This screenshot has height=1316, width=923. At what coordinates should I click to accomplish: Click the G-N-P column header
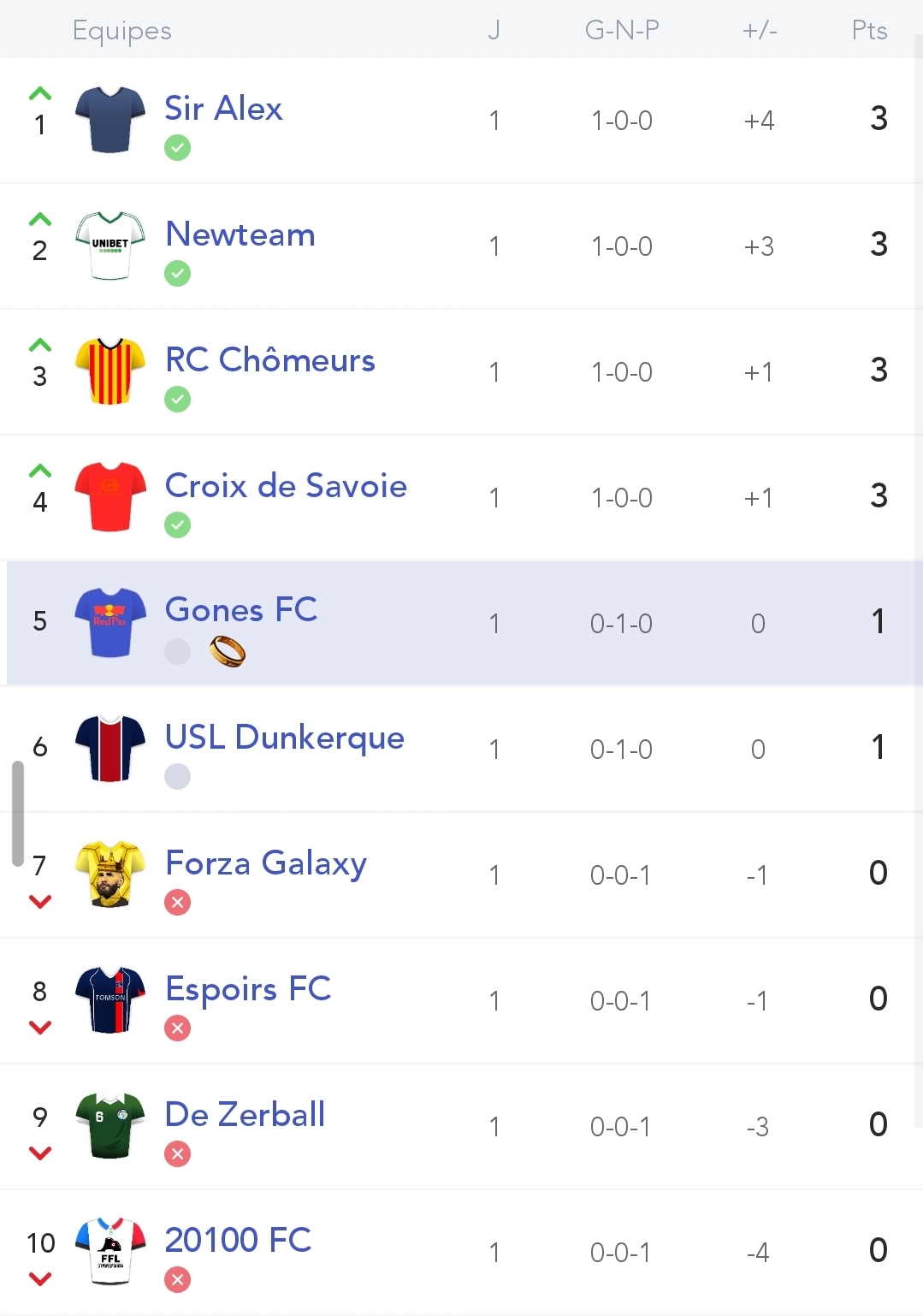622,31
